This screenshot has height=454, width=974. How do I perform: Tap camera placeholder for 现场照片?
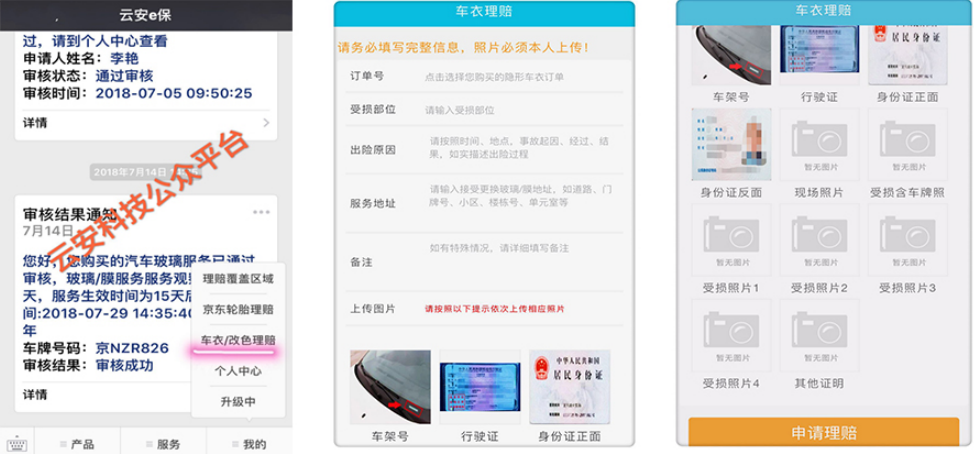tap(820, 145)
